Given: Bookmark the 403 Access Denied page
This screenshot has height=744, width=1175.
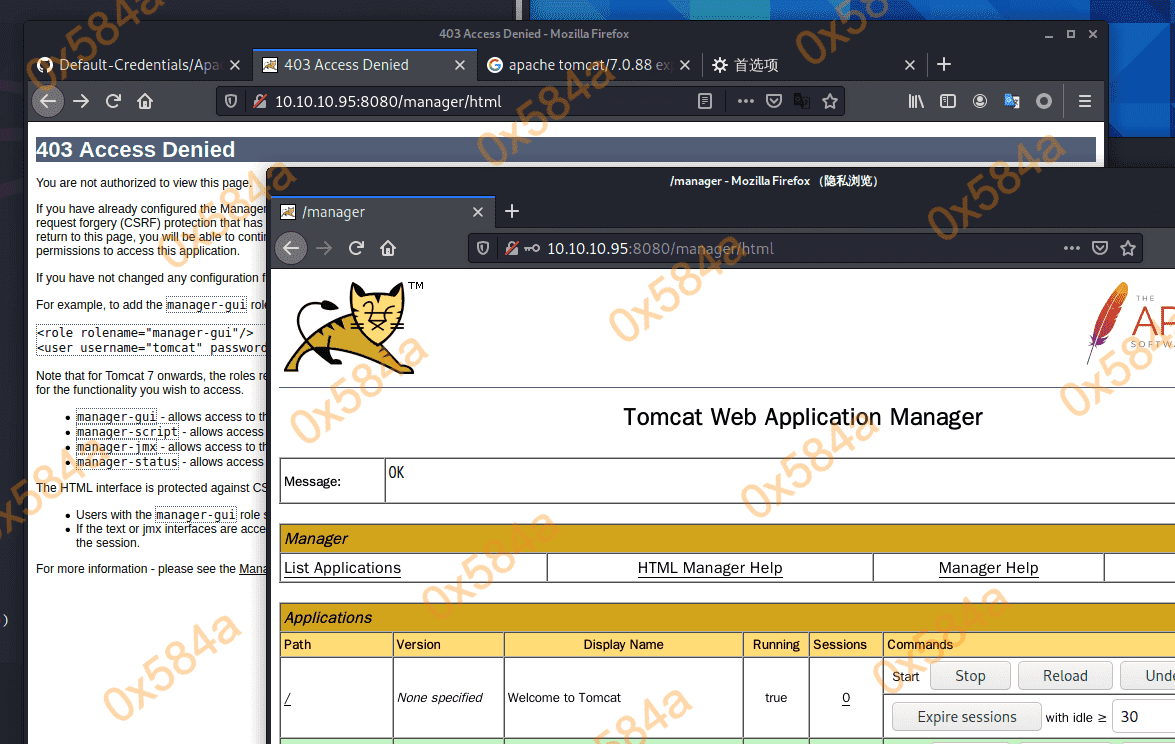Looking at the screenshot, I should 829,101.
